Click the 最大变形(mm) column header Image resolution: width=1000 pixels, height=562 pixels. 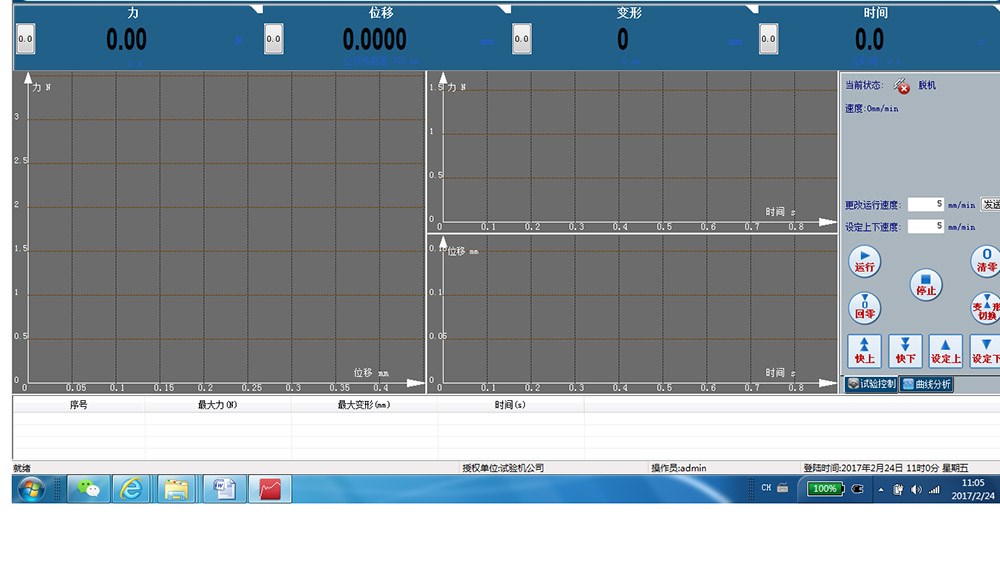pos(364,404)
